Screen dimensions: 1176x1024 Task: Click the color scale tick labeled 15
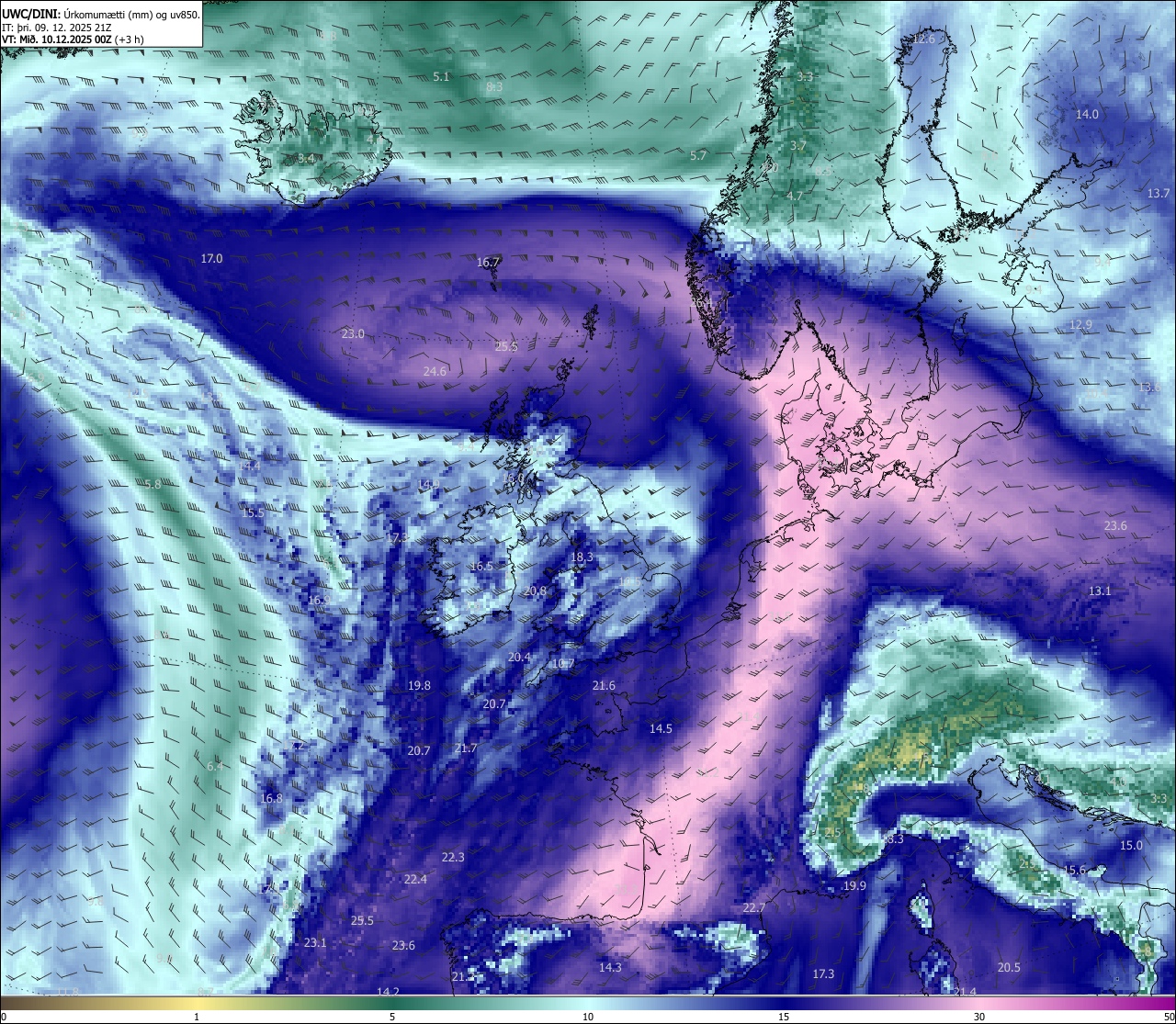coord(784,1016)
